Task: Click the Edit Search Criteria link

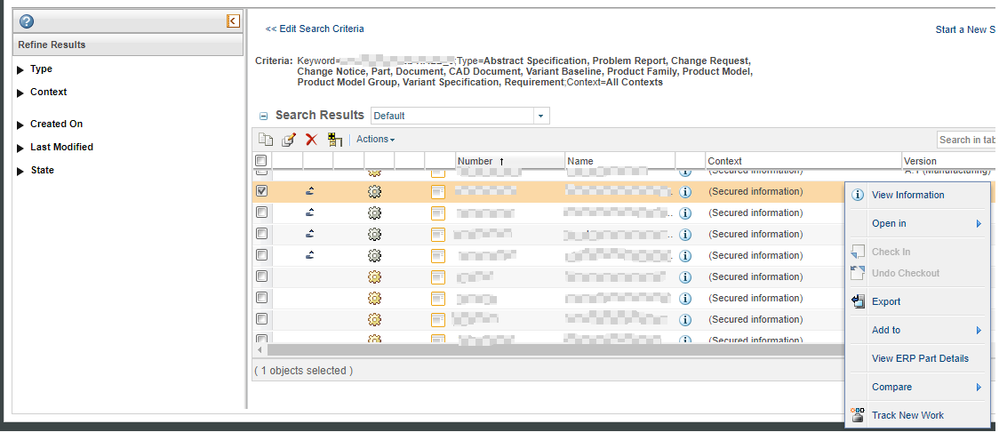Action: [x=314, y=29]
